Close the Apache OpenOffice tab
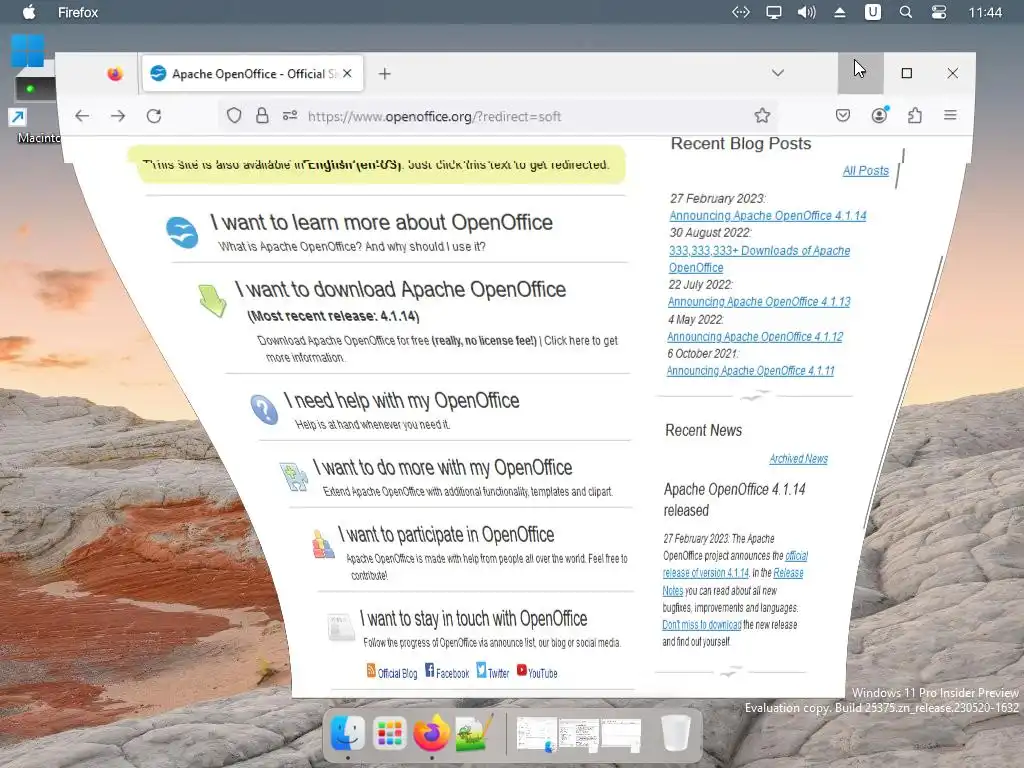1024x768 pixels. (347, 73)
